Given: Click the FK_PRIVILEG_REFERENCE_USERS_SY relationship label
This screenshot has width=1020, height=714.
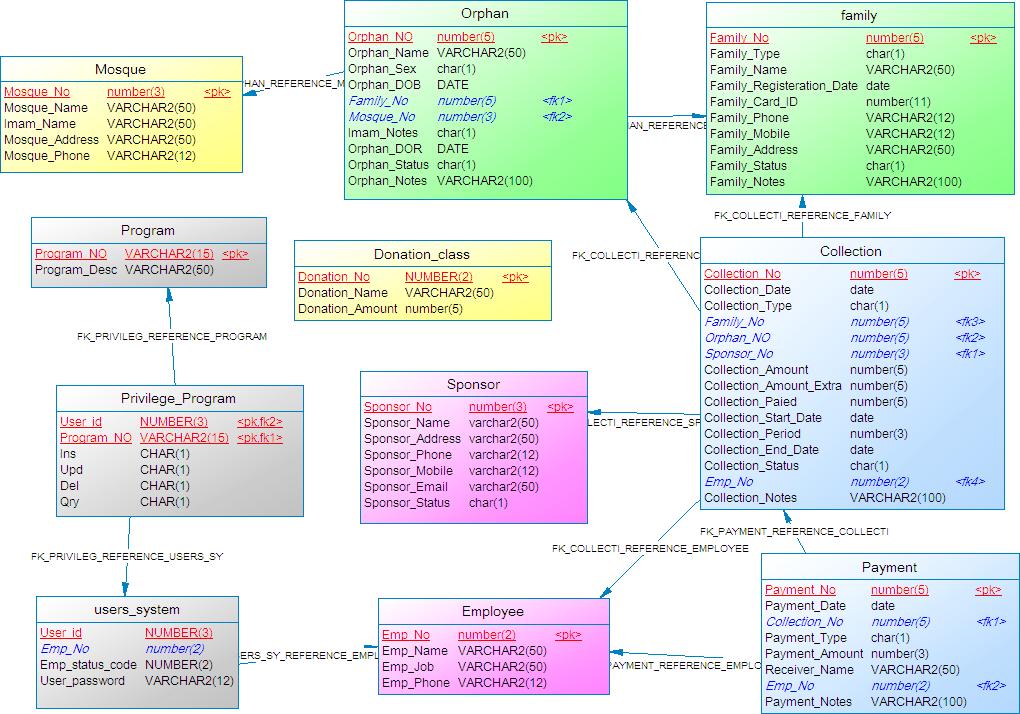Looking at the screenshot, I should click(127, 555).
